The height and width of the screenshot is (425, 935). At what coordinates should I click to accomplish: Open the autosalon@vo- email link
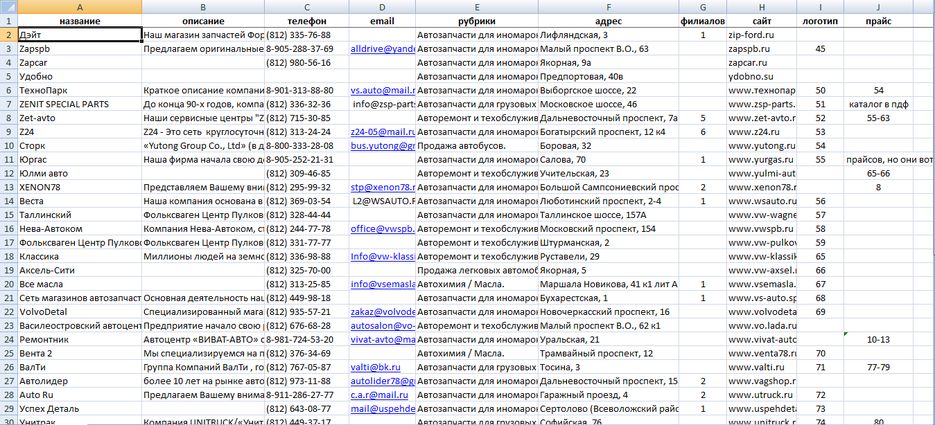coord(382,325)
